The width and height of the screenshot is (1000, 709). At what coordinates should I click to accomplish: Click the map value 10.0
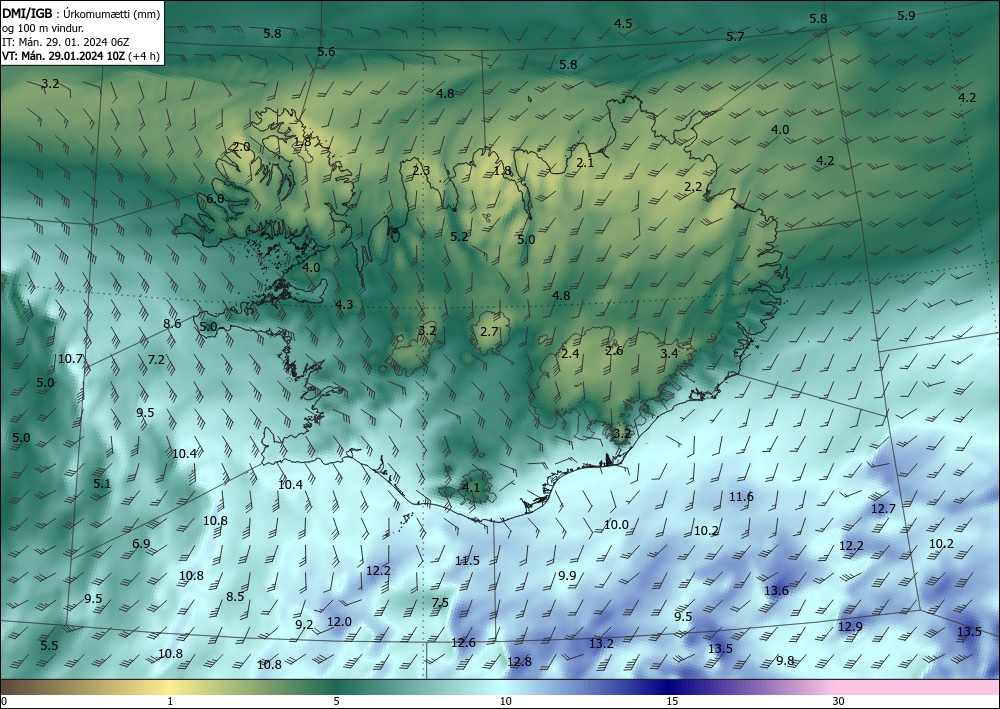point(616,525)
